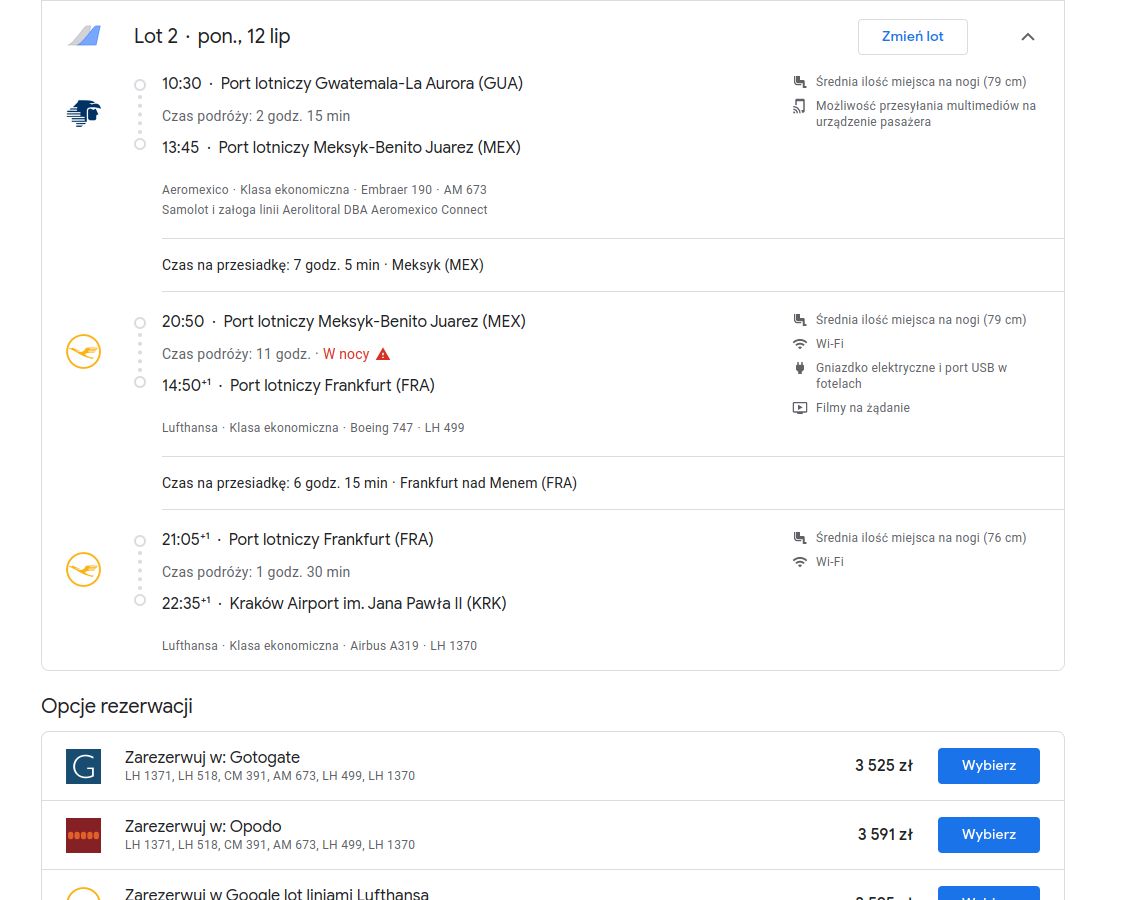Click the Lufthansa logo for flight LH 499
1145x900 pixels.
click(83, 351)
